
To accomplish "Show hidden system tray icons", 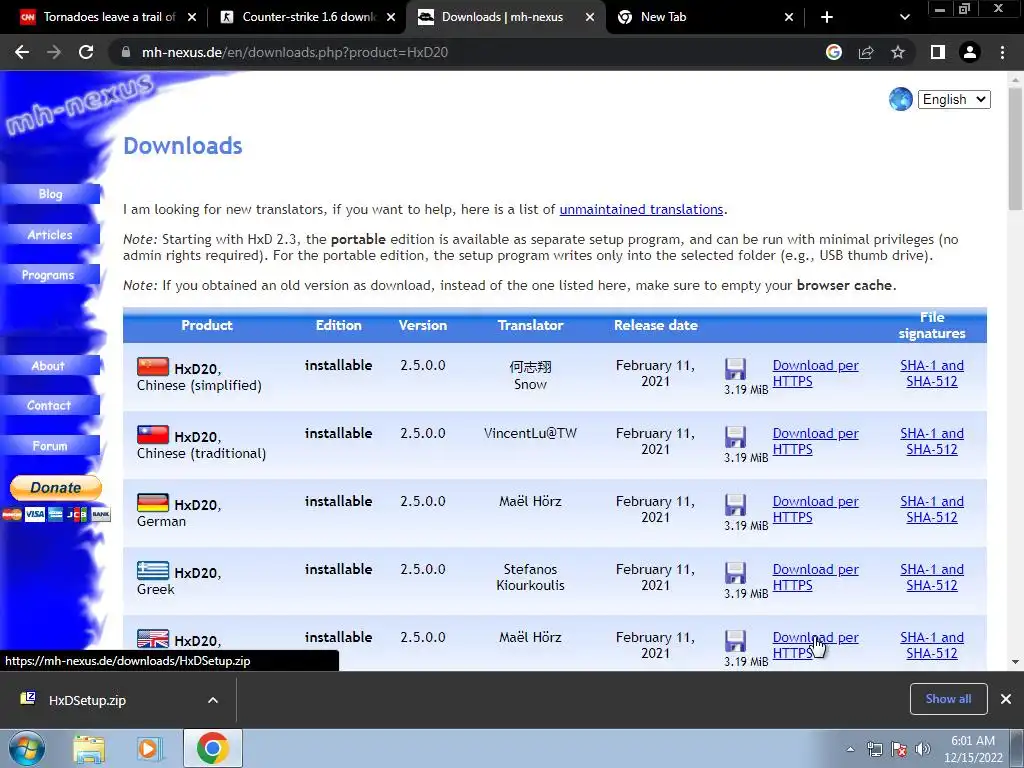I will coord(850,749).
